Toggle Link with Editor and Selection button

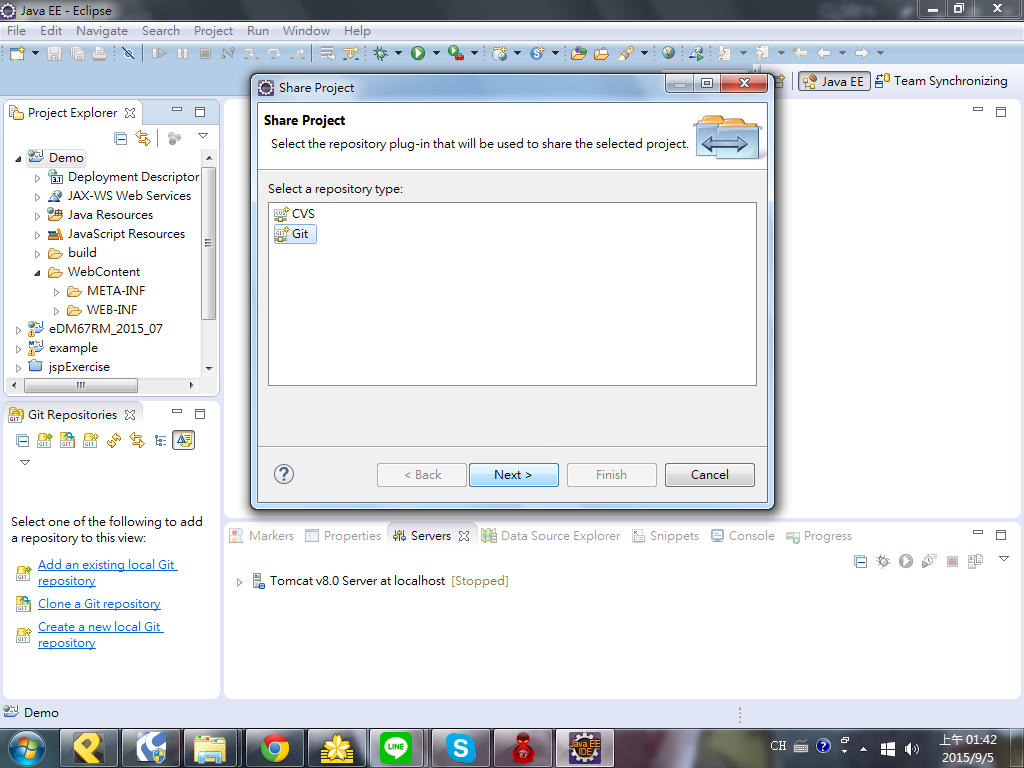184,440
